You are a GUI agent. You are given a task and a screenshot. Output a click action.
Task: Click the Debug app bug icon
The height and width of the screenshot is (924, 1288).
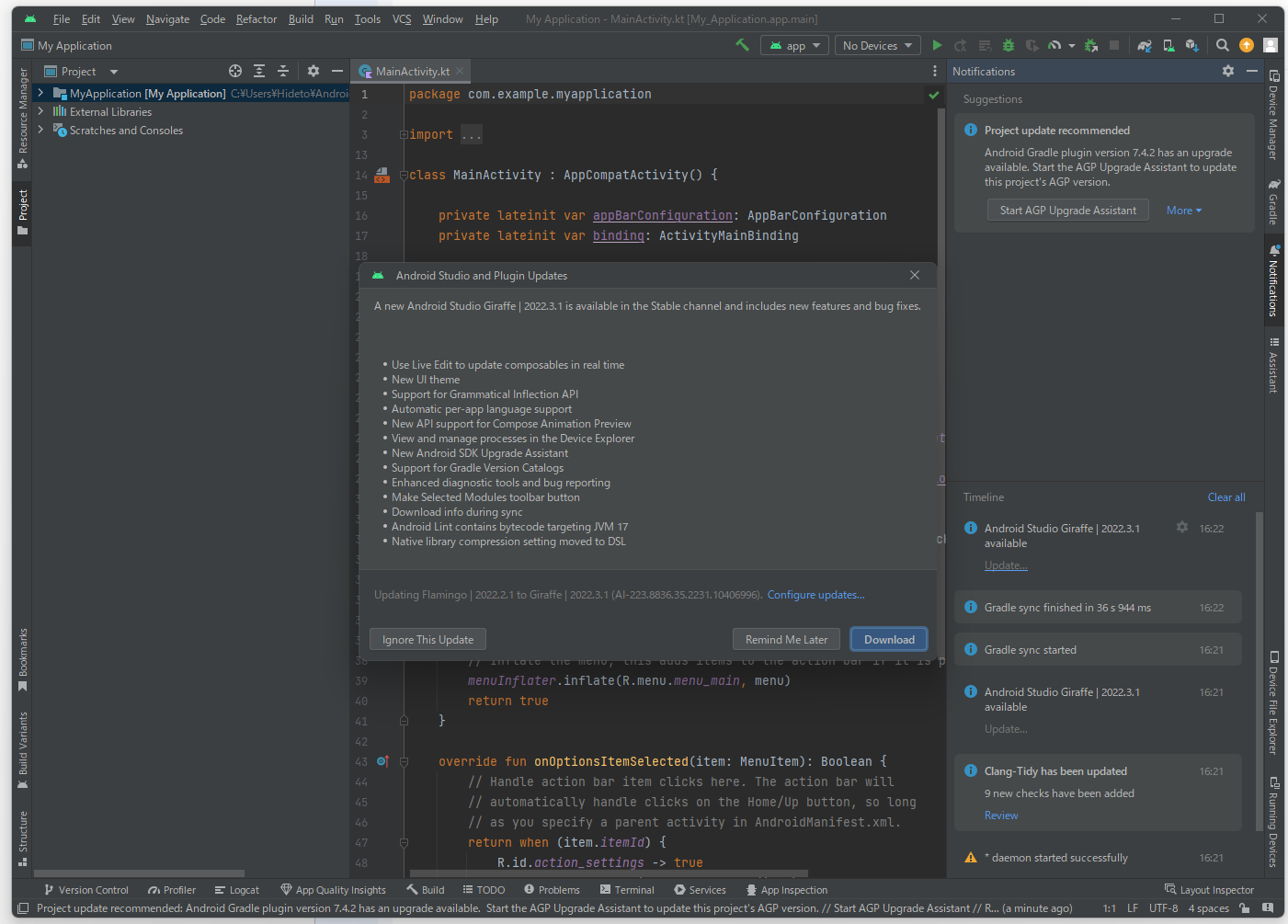[x=1009, y=45]
